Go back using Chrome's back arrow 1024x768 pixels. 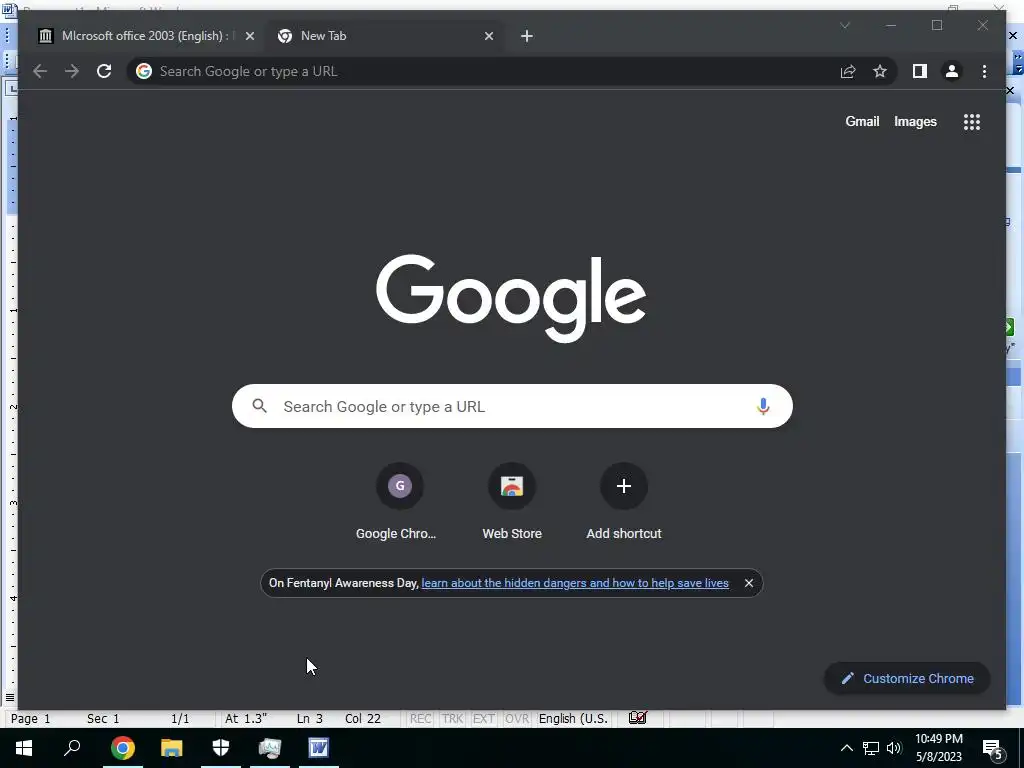(x=40, y=71)
